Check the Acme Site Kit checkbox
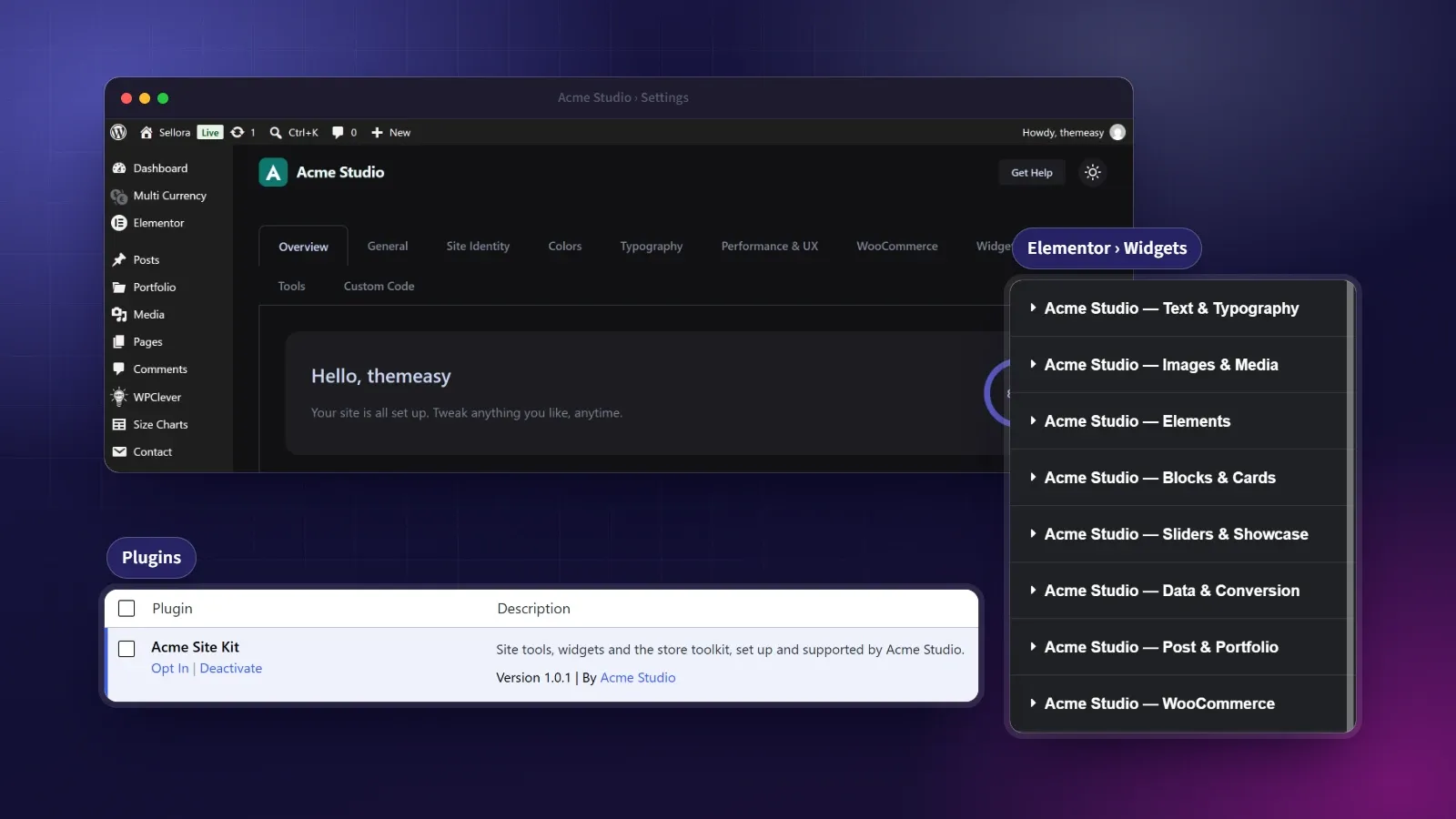 [126, 649]
